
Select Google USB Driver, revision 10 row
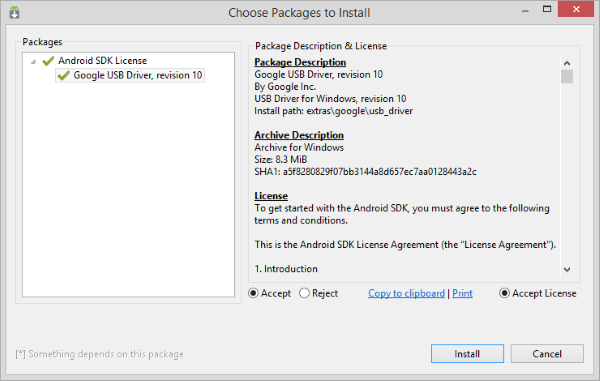(x=130, y=75)
